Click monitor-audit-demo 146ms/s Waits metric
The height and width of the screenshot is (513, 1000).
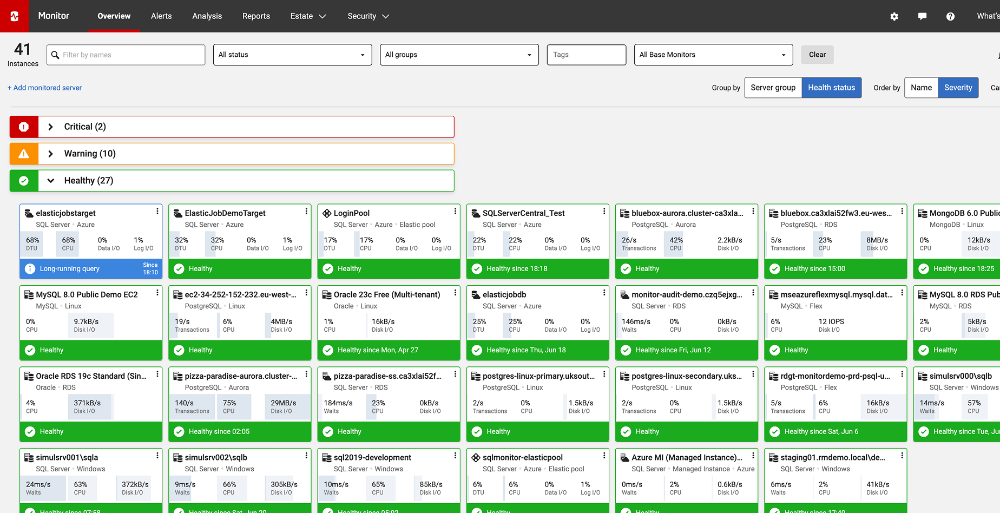[x=635, y=325]
